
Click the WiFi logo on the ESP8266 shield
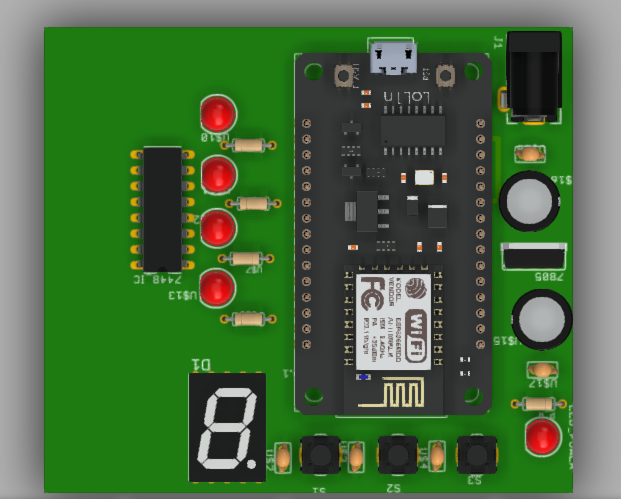point(417,336)
